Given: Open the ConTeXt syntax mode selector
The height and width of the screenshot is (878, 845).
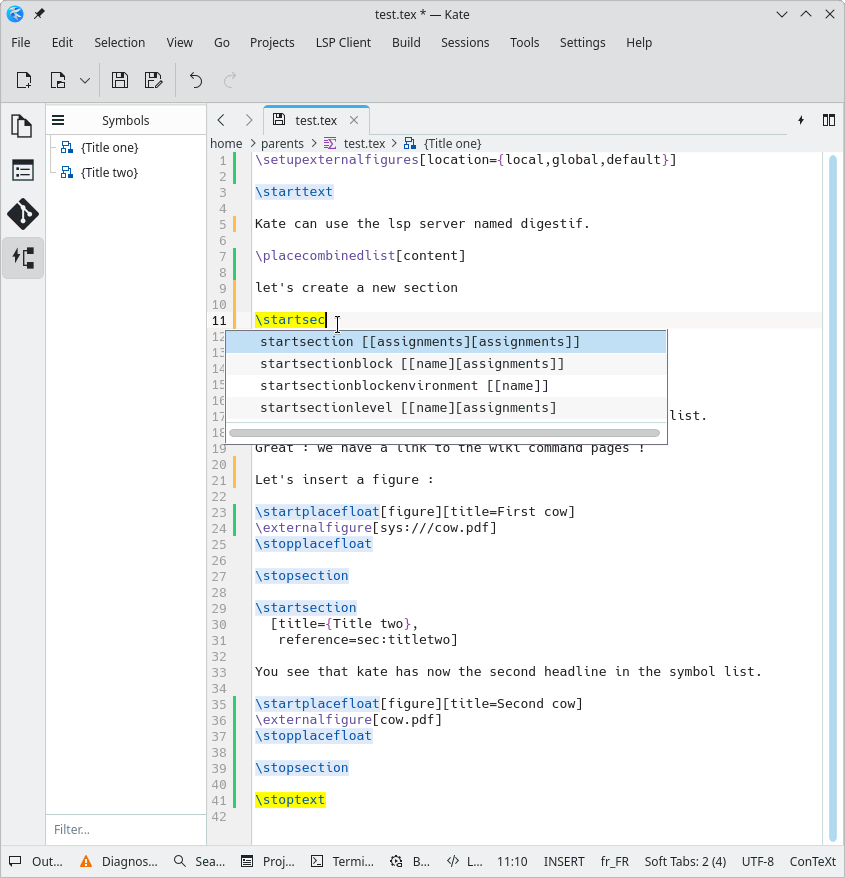Looking at the screenshot, I should pyautogui.click(x=812, y=861).
